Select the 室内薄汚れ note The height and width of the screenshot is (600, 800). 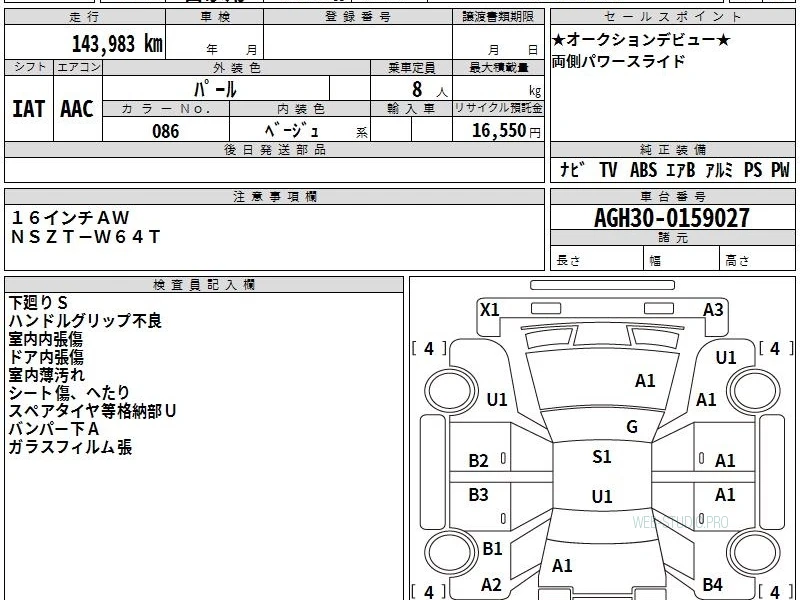pos(46,375)
